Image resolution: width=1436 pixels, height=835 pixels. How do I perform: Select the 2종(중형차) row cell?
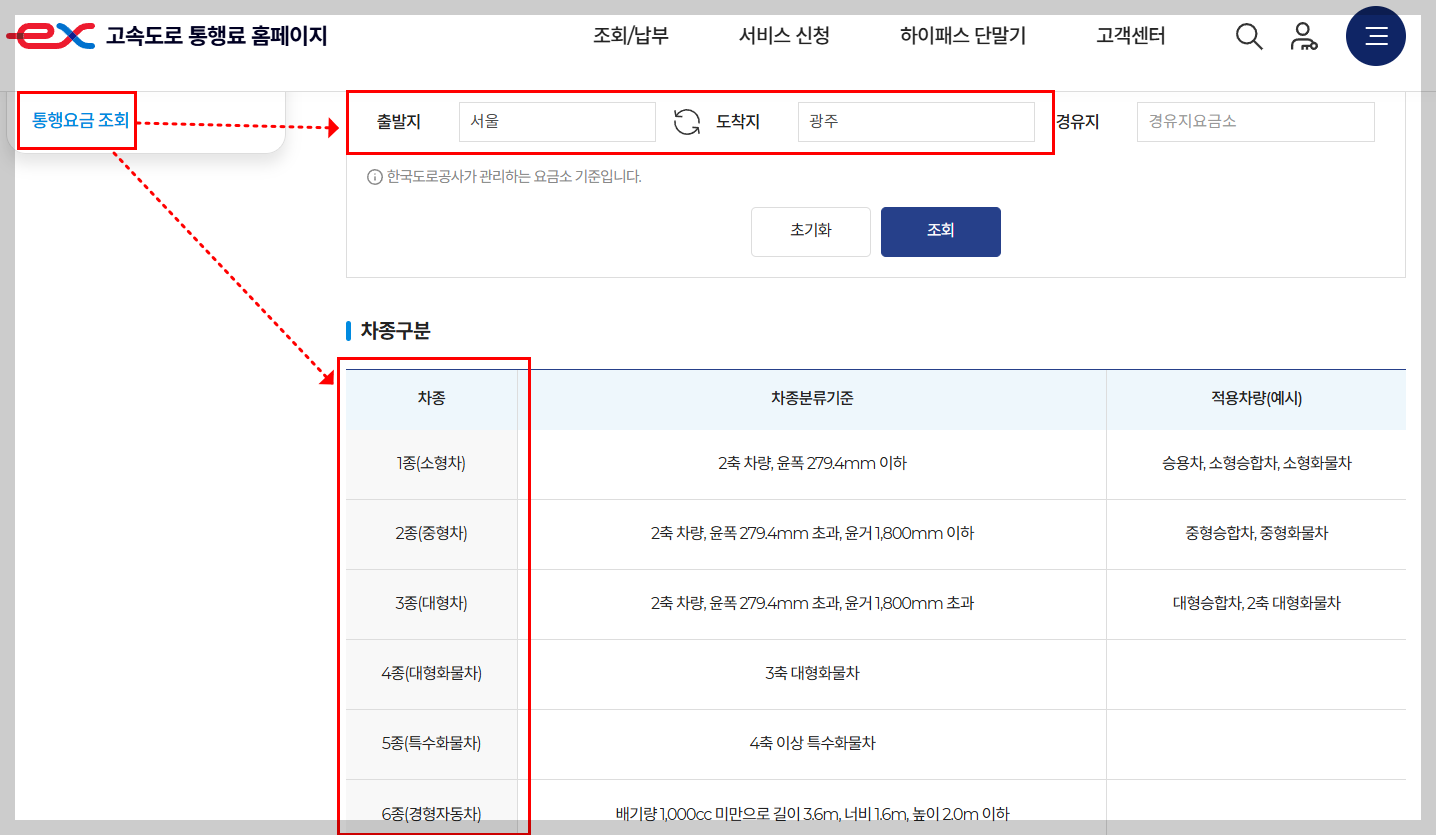point(432,534)
